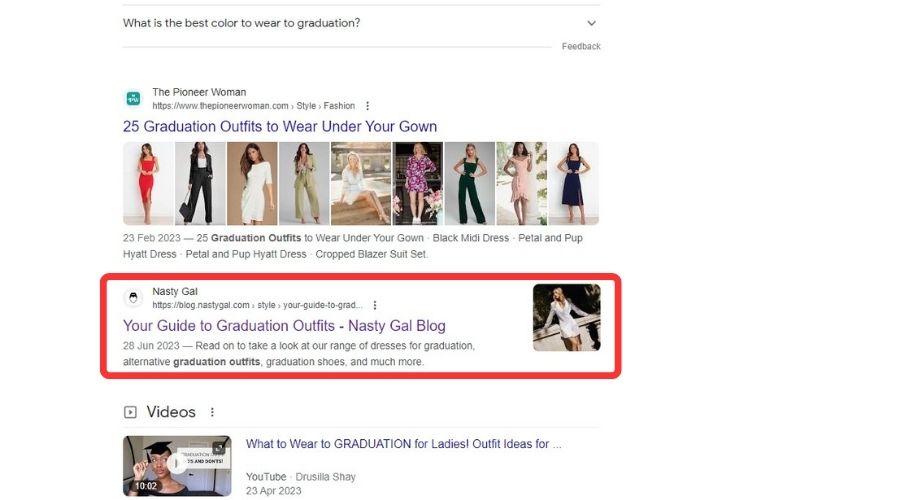Viewport: 900px width, 500px height.
Task: Open the Nasty Gal result image thumbnail
Action: click(567, 317)
